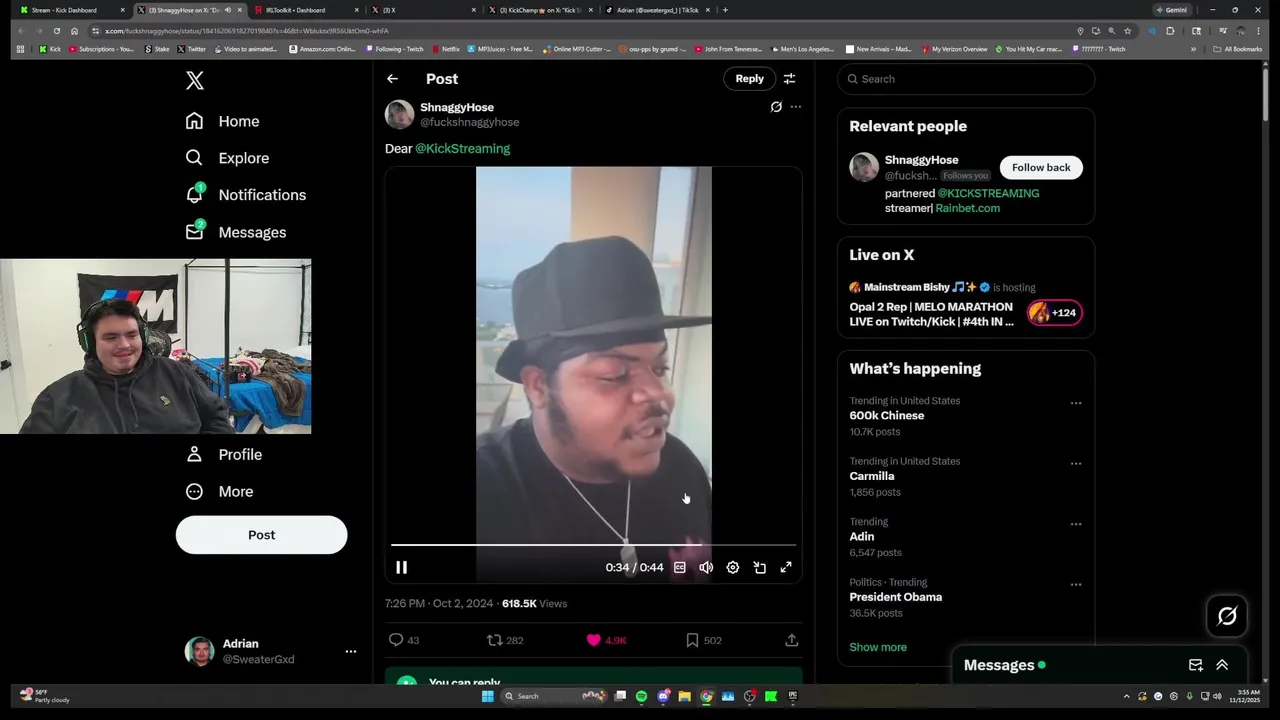Screen dimensions: 1280x720
Task: Open the More menu in sidebar
Action: tap(220, 491)
